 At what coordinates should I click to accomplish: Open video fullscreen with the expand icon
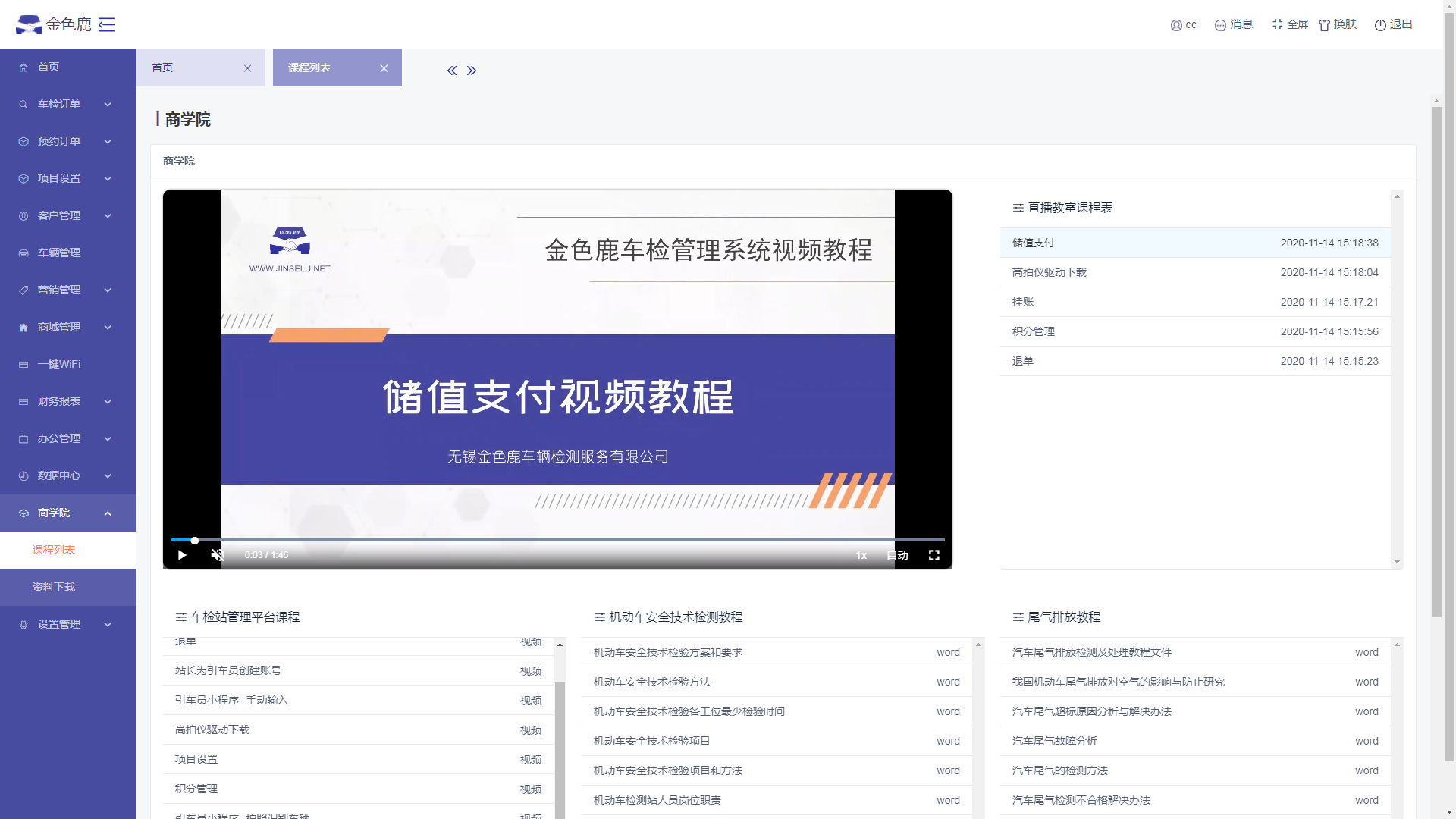coord(934,555)
